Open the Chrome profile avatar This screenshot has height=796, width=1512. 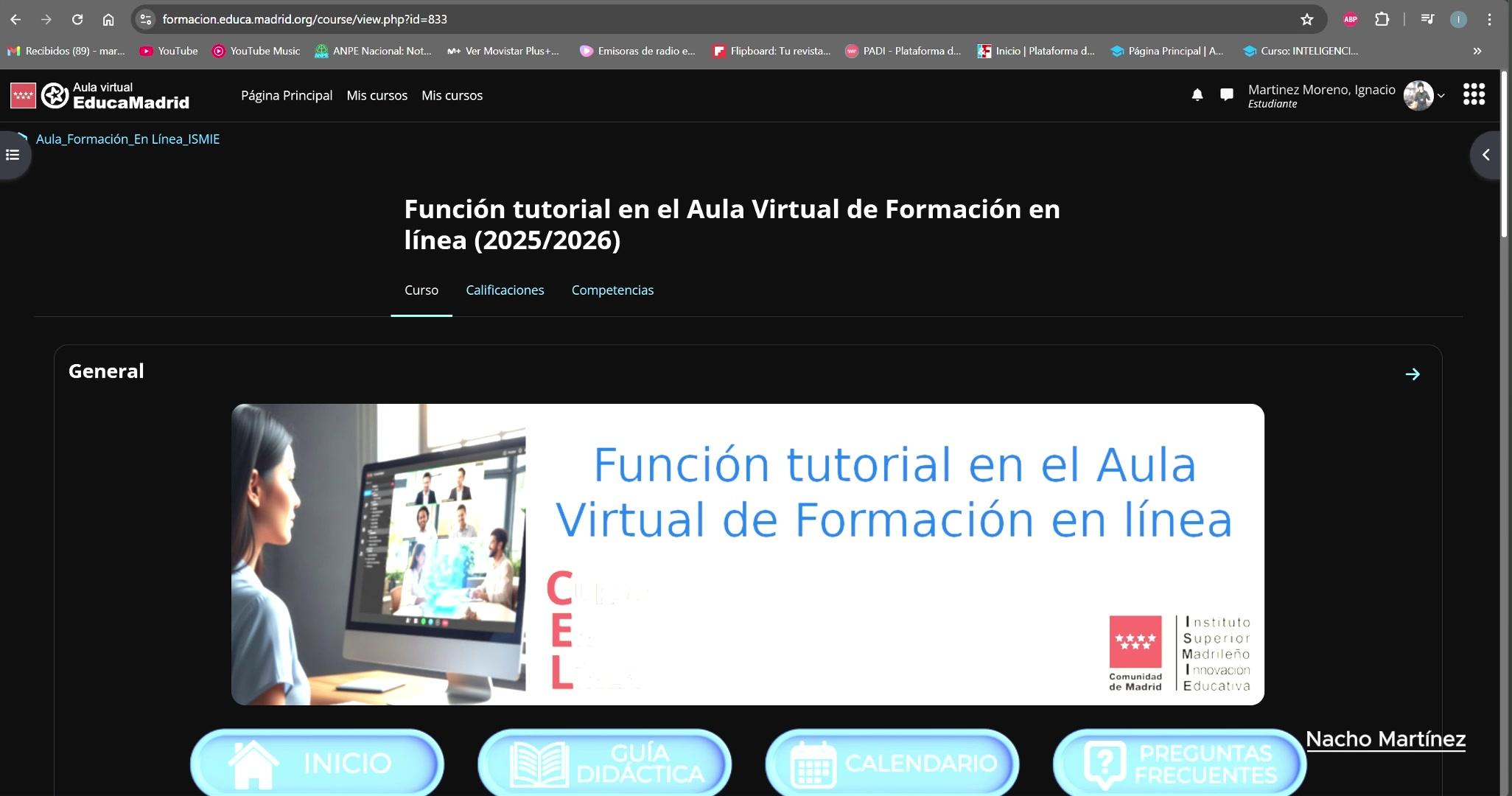coord(1458,20)
